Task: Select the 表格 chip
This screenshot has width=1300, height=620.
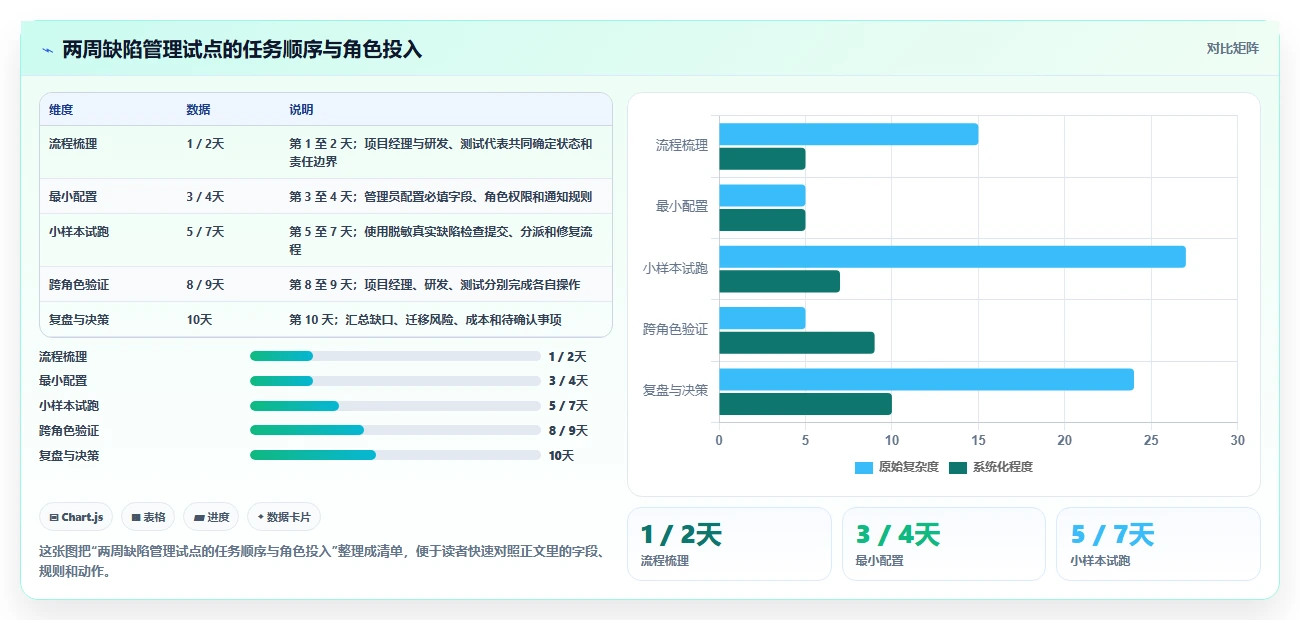Action: 148,517
